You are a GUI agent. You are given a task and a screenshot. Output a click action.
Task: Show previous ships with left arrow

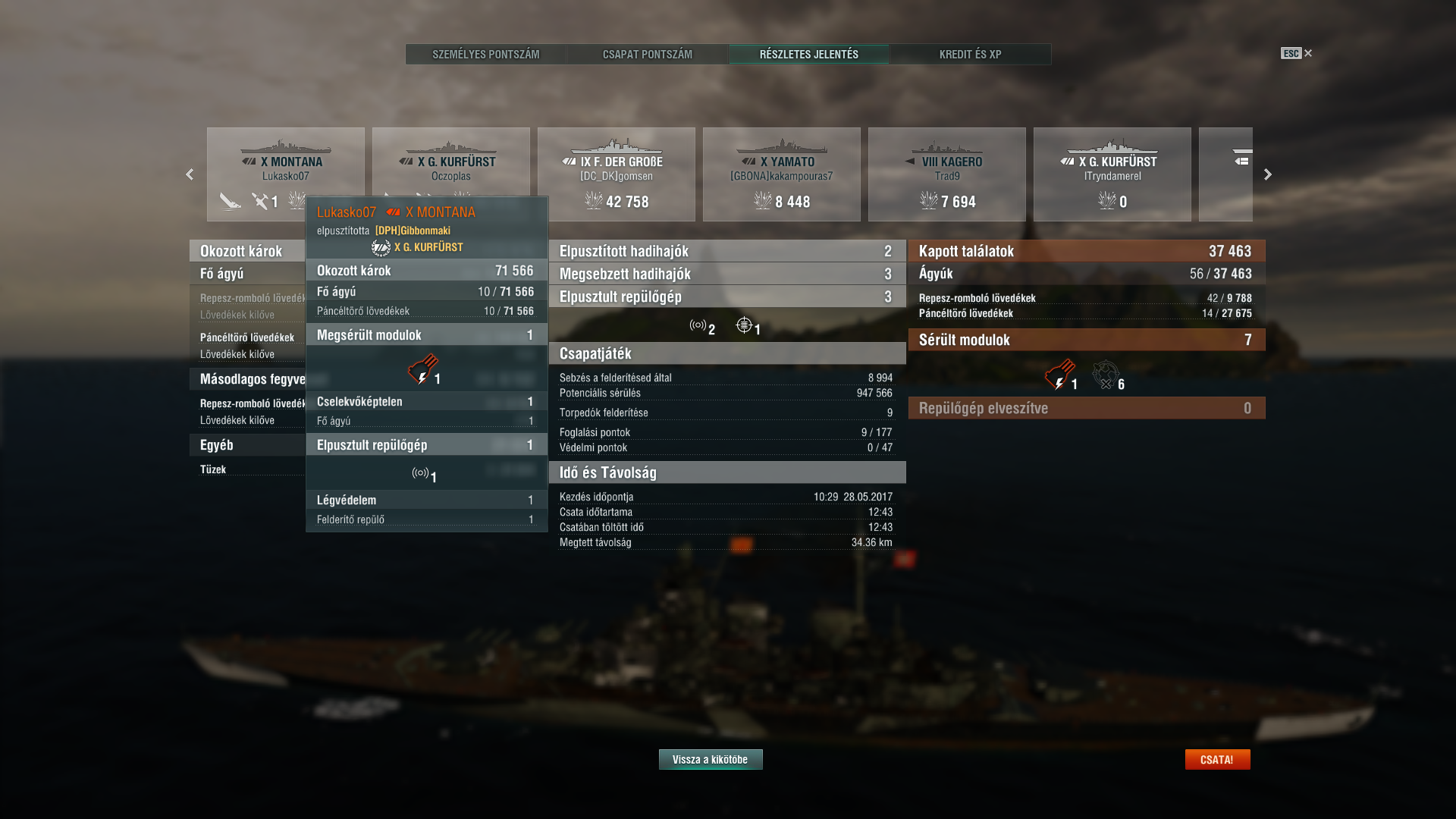point(190,174)
